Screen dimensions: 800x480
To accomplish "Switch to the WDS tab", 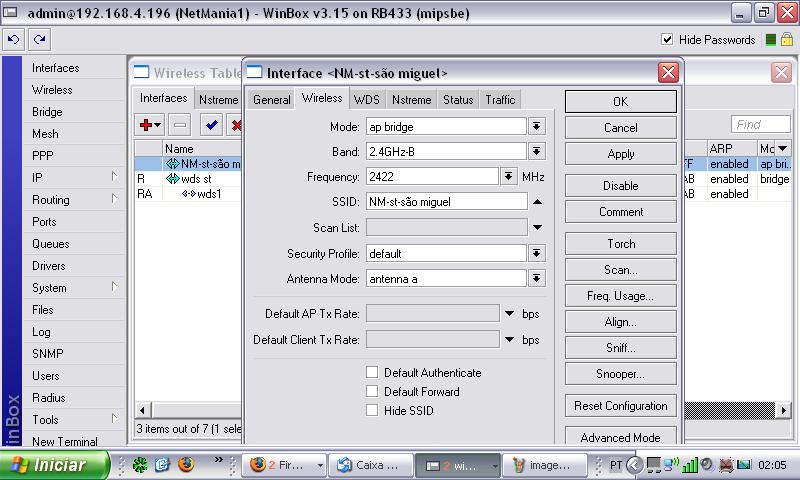I will point(367,99).
